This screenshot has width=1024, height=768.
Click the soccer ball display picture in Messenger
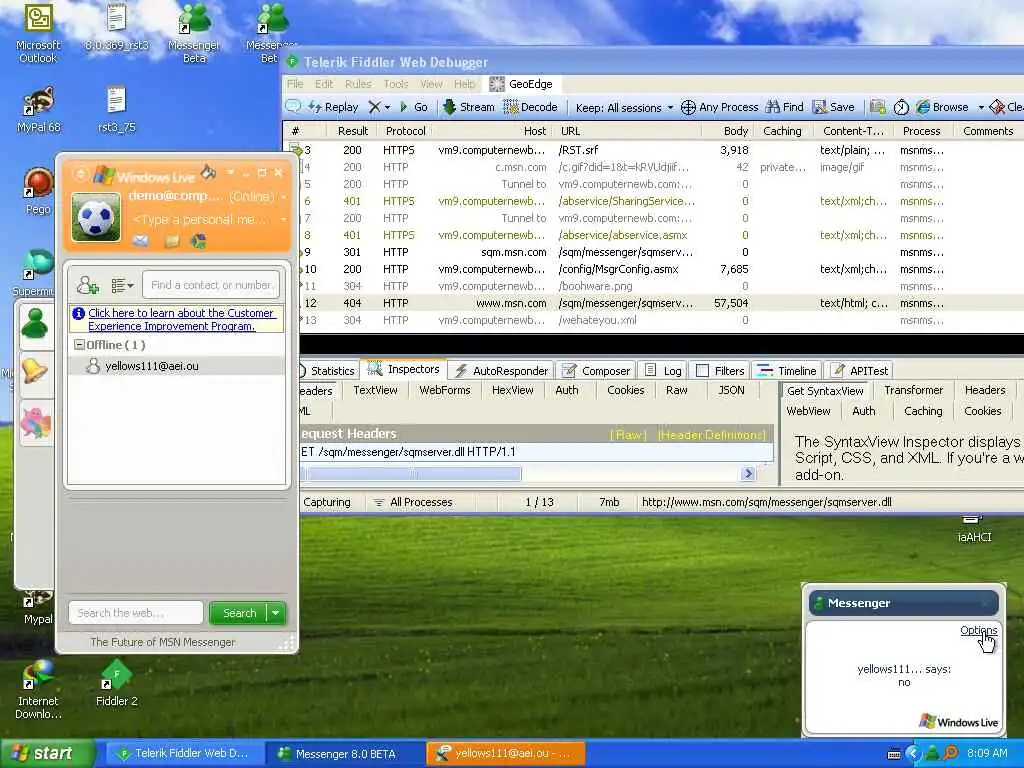tap(96, 217)
